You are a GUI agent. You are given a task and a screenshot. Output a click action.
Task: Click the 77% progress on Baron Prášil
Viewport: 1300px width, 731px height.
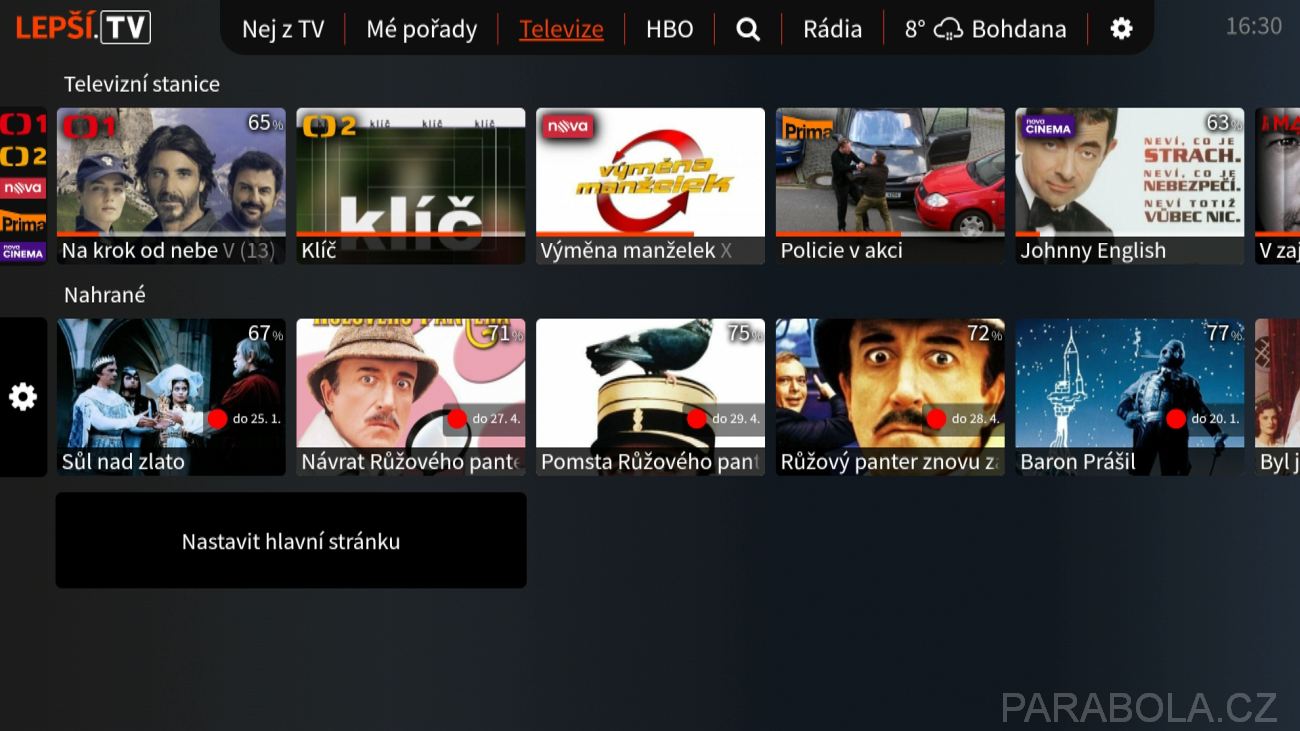1224,334
